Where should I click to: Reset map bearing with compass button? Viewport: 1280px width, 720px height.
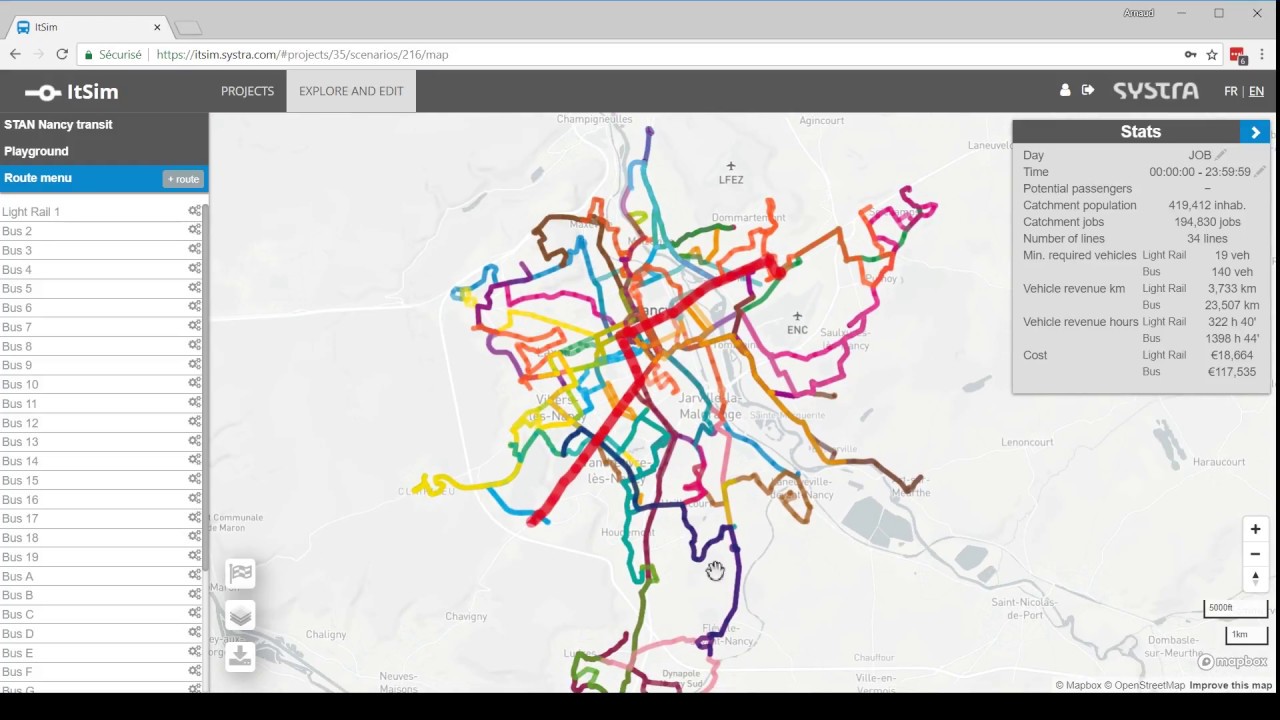[x=1255, y=577]
